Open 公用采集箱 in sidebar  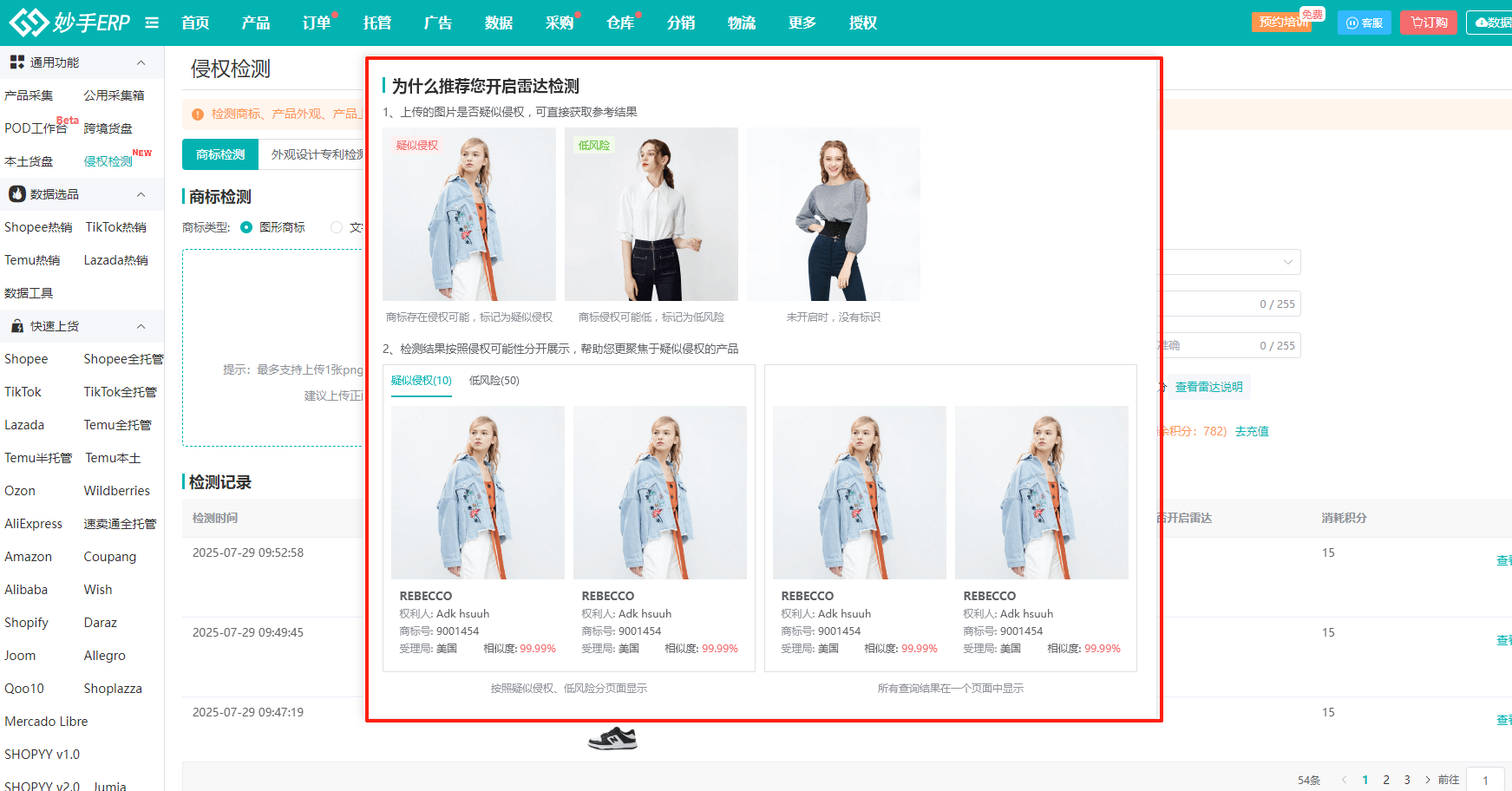pos(115,95)
